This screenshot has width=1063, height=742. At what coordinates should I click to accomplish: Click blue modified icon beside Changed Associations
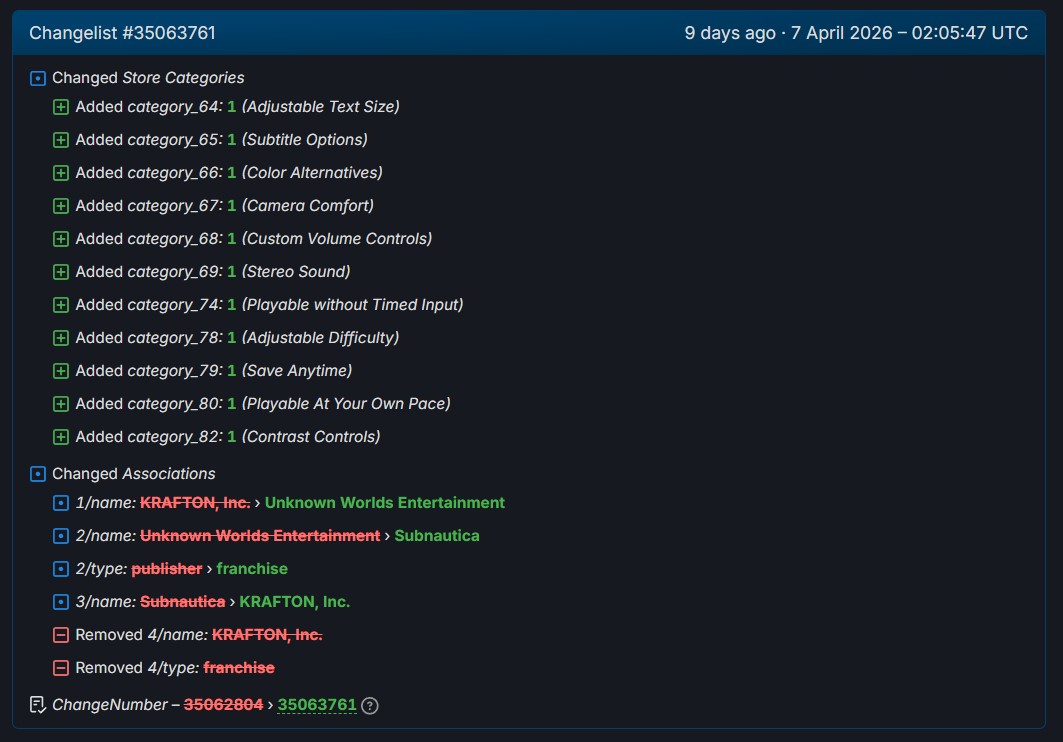coord(38,474)
